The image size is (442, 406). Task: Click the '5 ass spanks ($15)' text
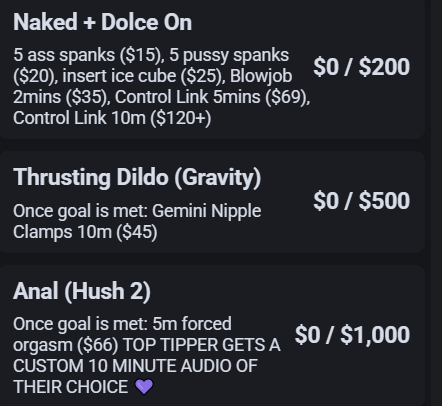pyautogui.click(x=88, y=55)
